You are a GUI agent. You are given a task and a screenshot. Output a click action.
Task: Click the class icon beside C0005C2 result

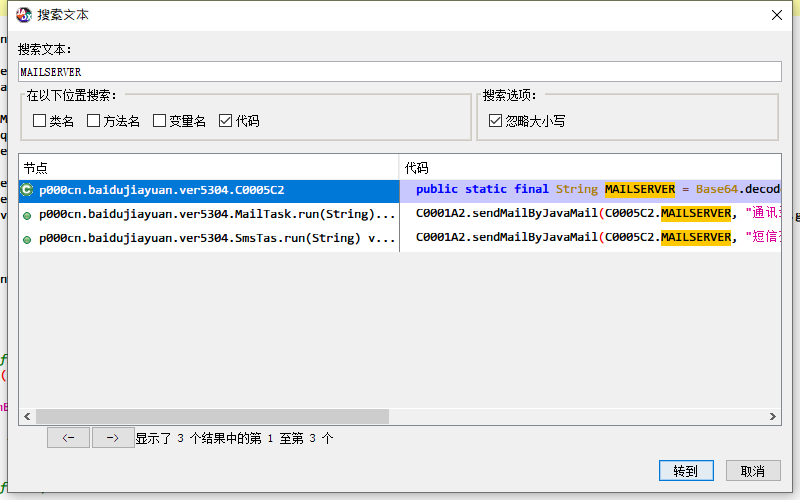coord(27,190)
